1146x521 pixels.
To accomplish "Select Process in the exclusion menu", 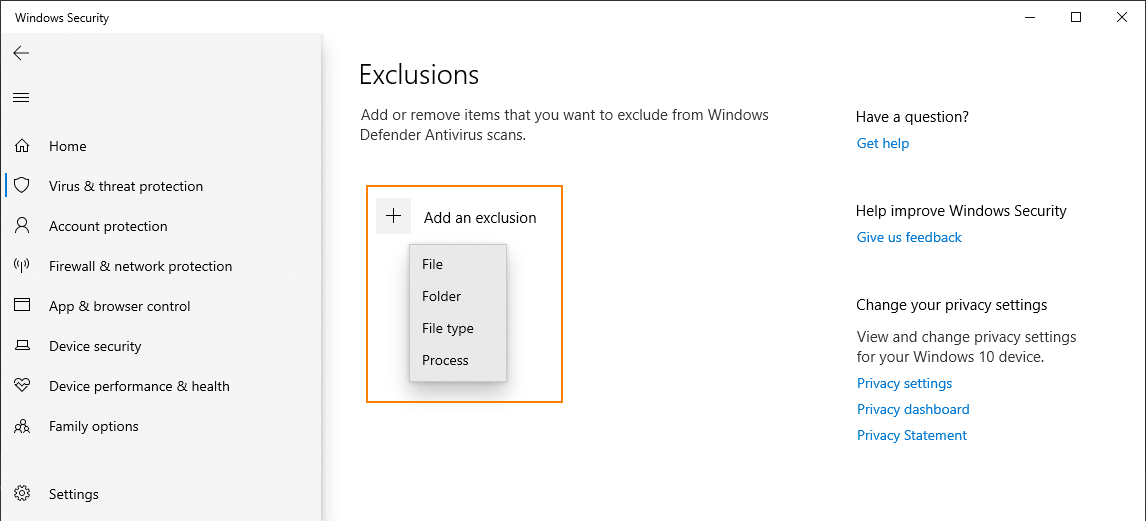I will point(445,360).
